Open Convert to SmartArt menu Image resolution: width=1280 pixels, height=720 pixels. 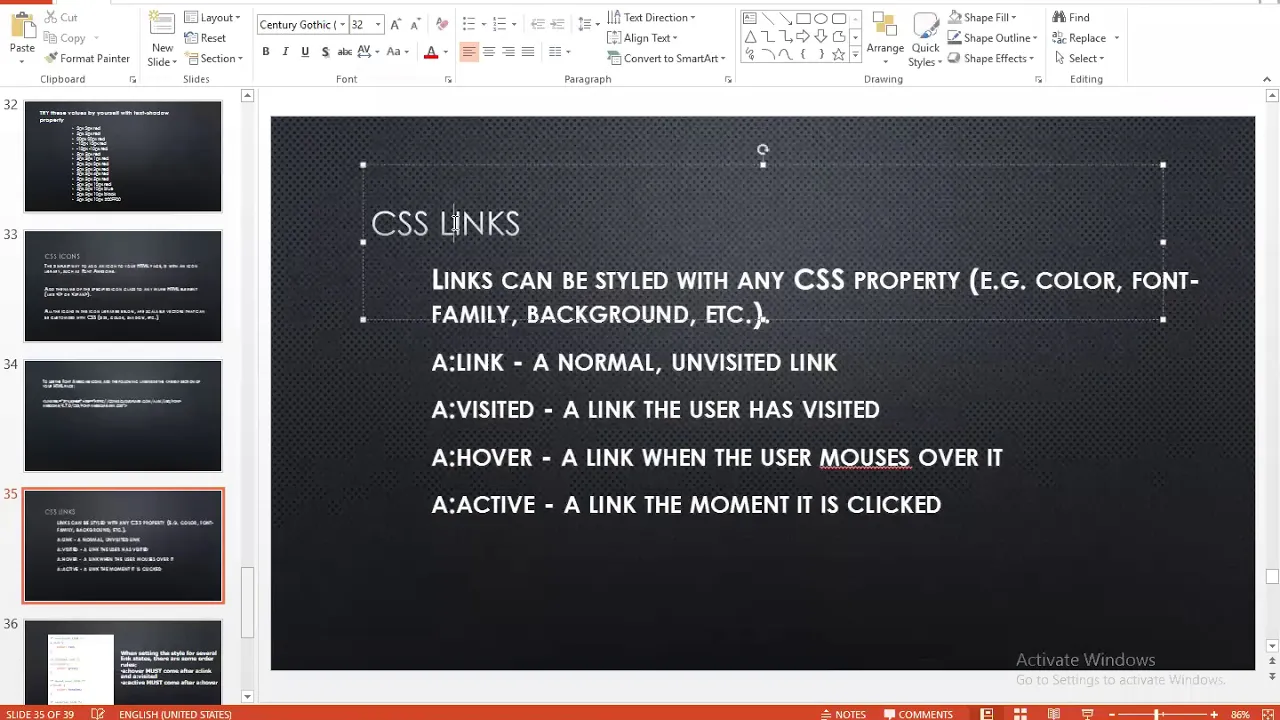666,58
